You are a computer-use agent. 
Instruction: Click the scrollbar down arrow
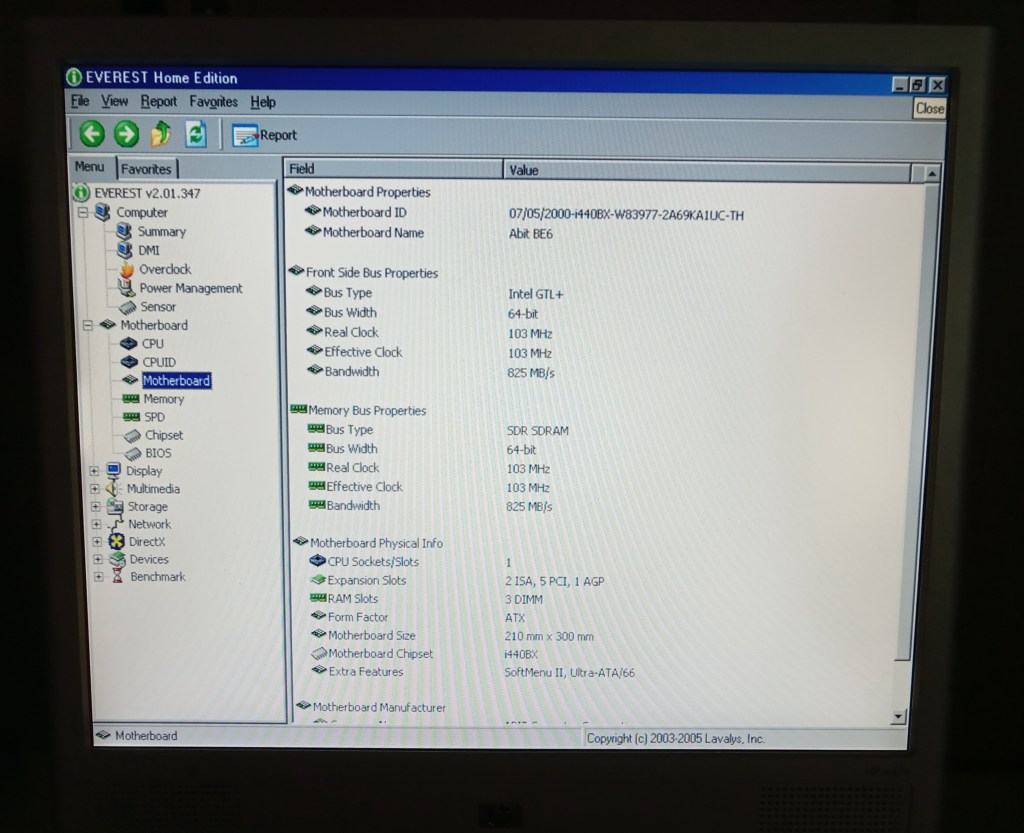(897, 716)
